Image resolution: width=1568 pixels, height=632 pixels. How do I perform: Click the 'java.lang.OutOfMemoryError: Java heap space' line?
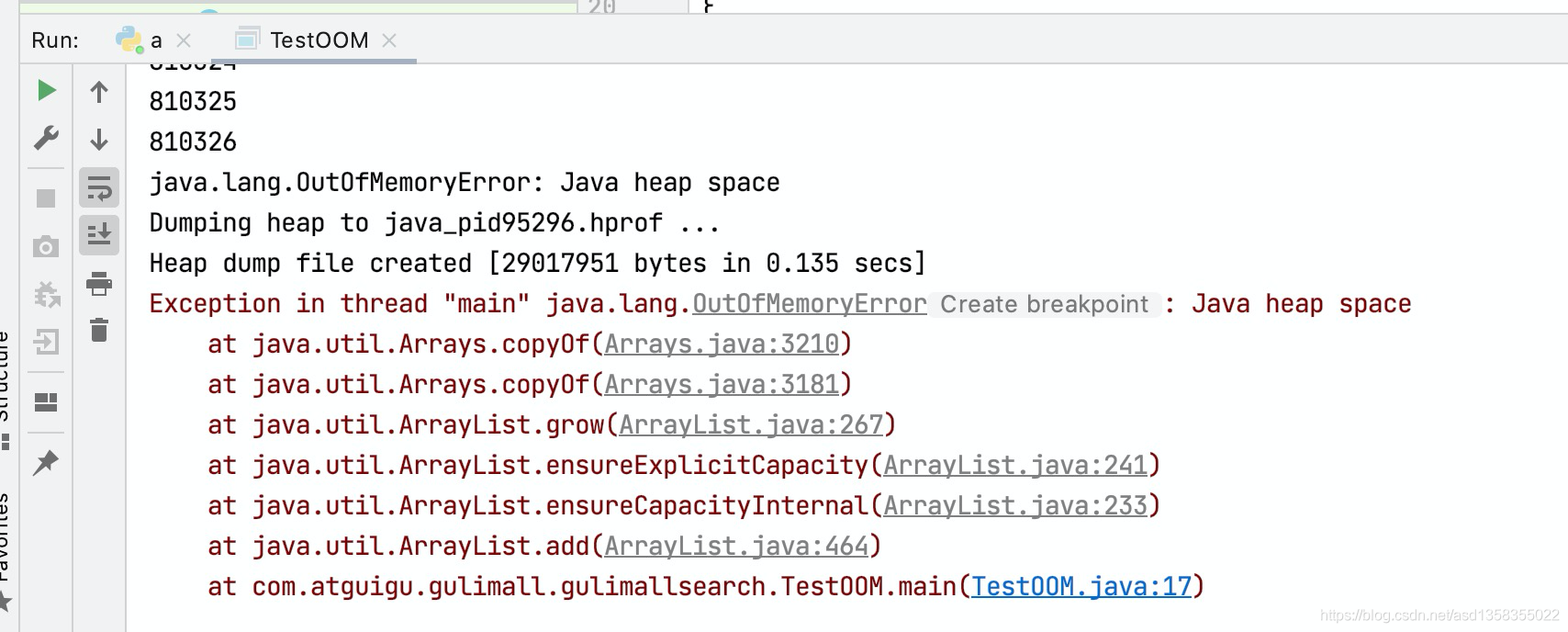point(465,183)
